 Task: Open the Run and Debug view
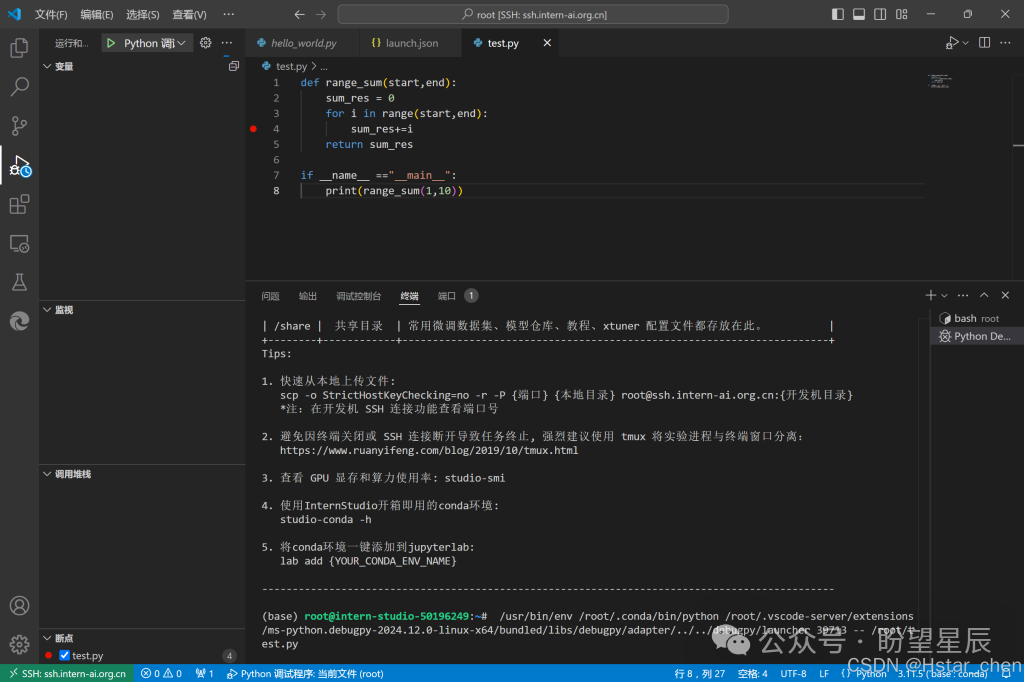coord(19,166)
